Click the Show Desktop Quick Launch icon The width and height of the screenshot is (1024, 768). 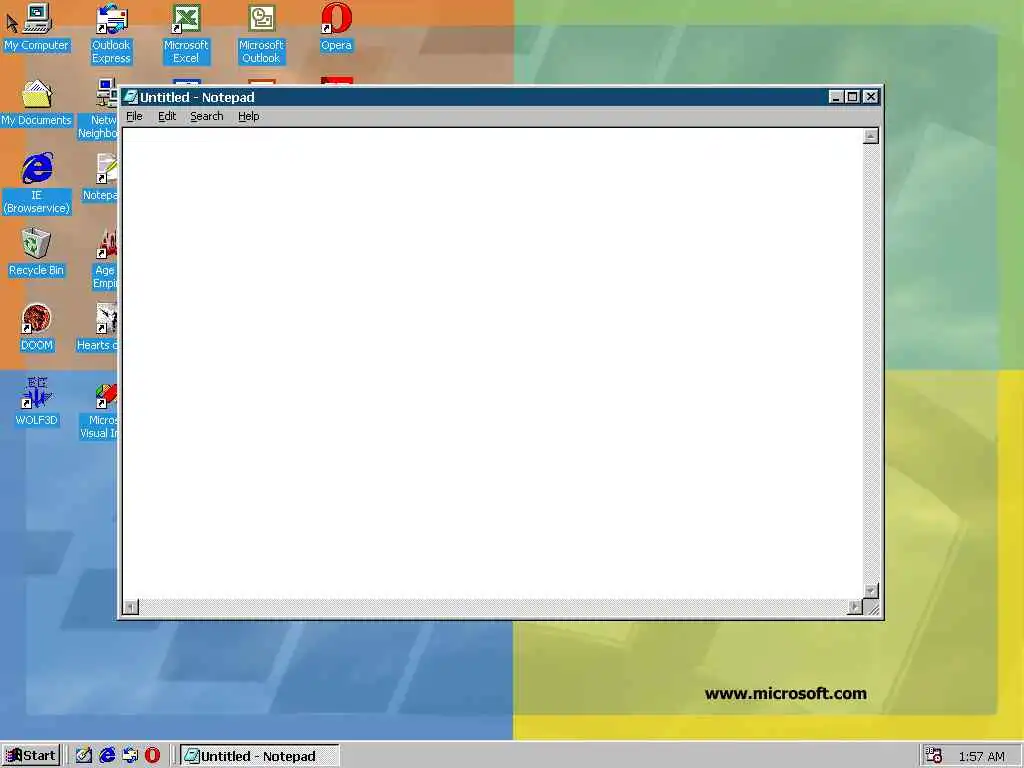(84, 756)
